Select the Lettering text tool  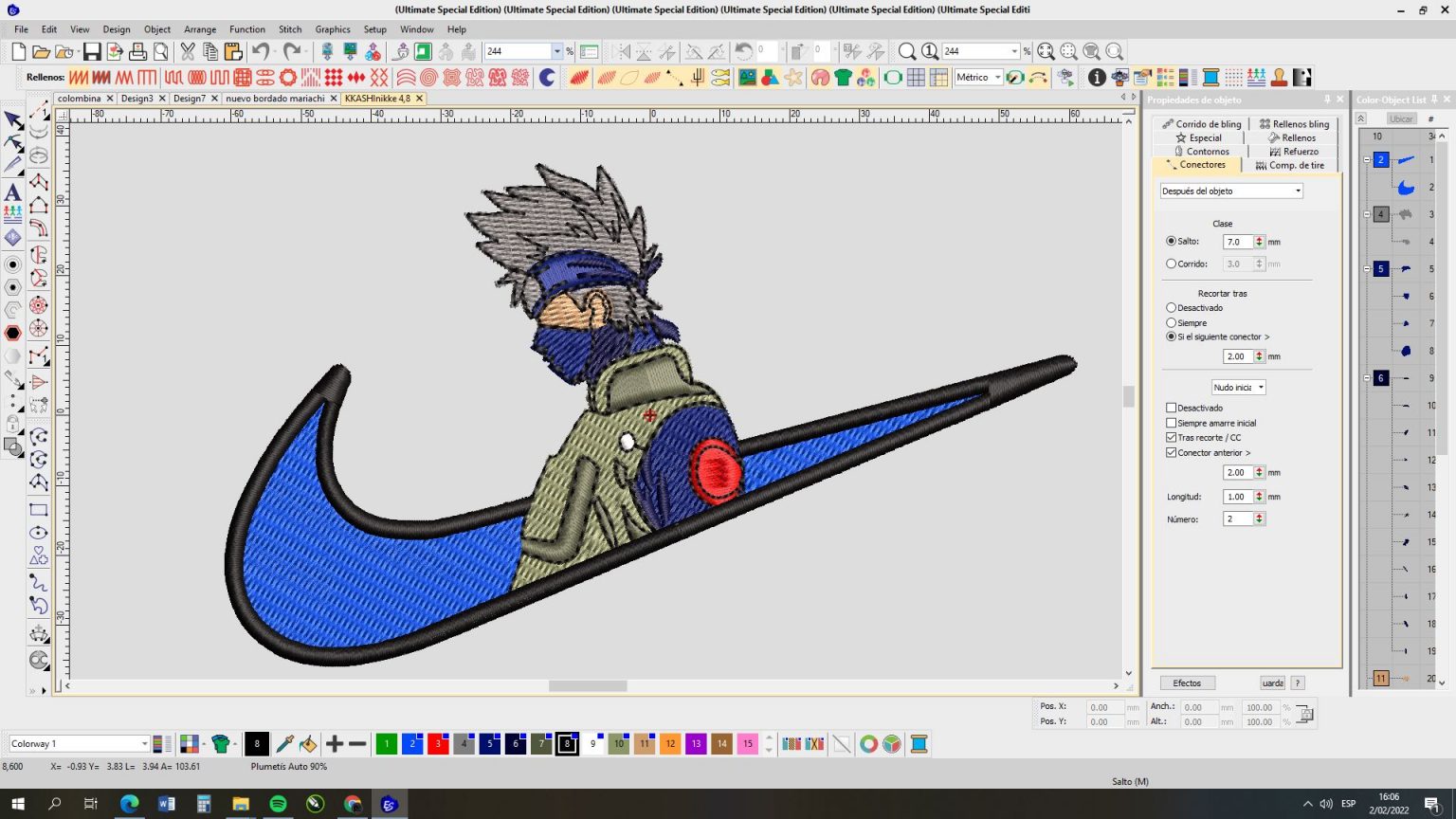click(12, 192)
